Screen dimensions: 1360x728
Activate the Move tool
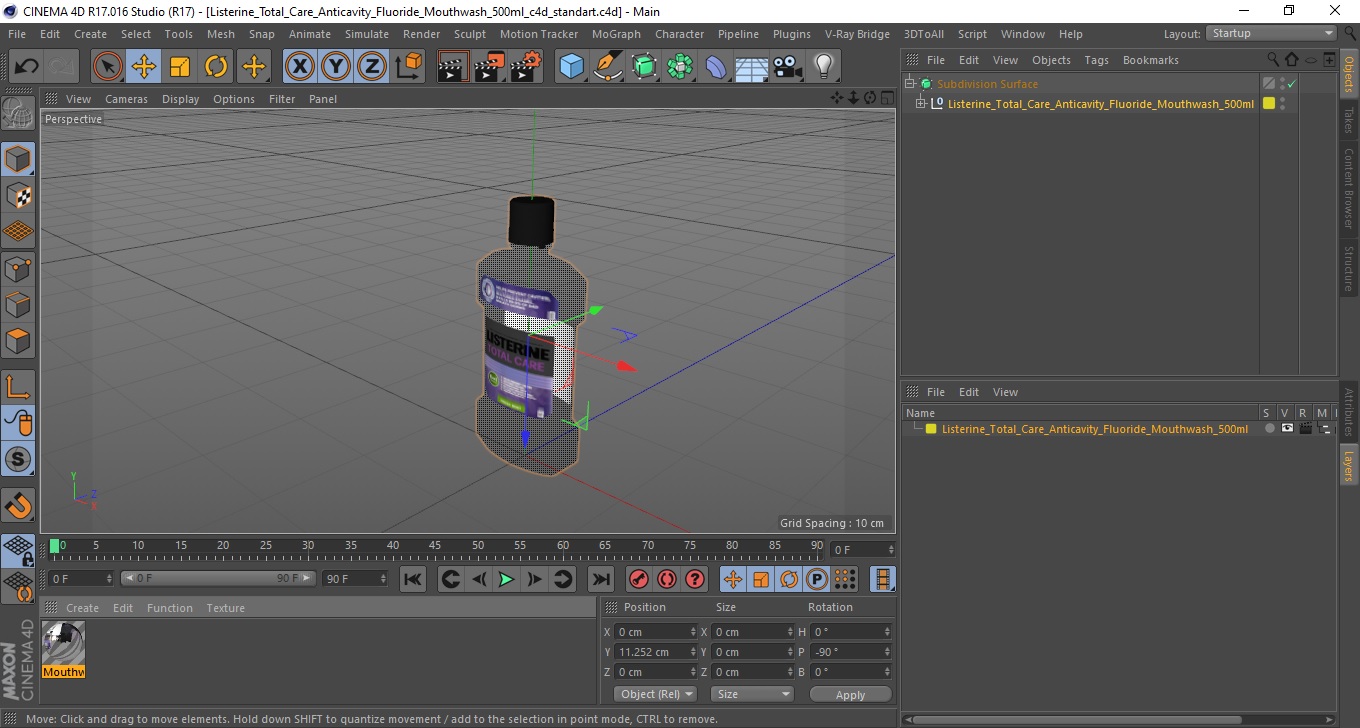pos(144,67)
